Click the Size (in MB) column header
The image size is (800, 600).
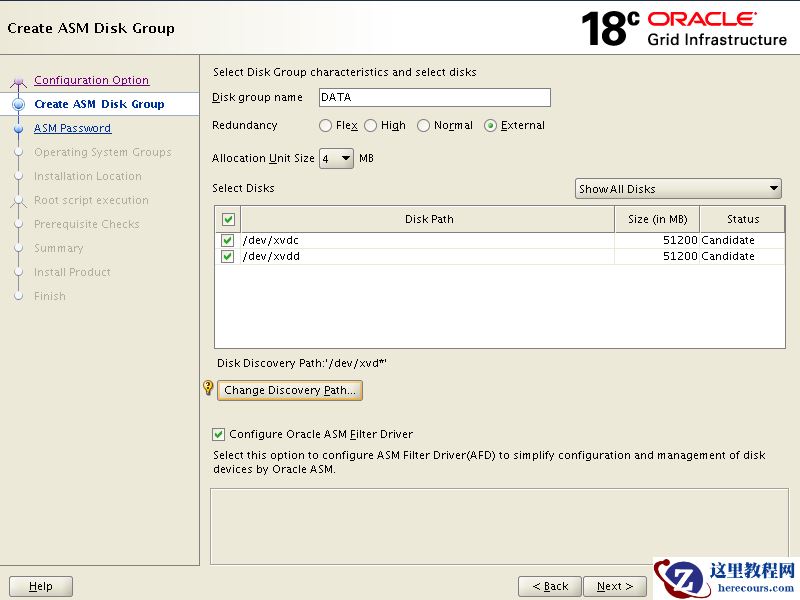point(657,219)
